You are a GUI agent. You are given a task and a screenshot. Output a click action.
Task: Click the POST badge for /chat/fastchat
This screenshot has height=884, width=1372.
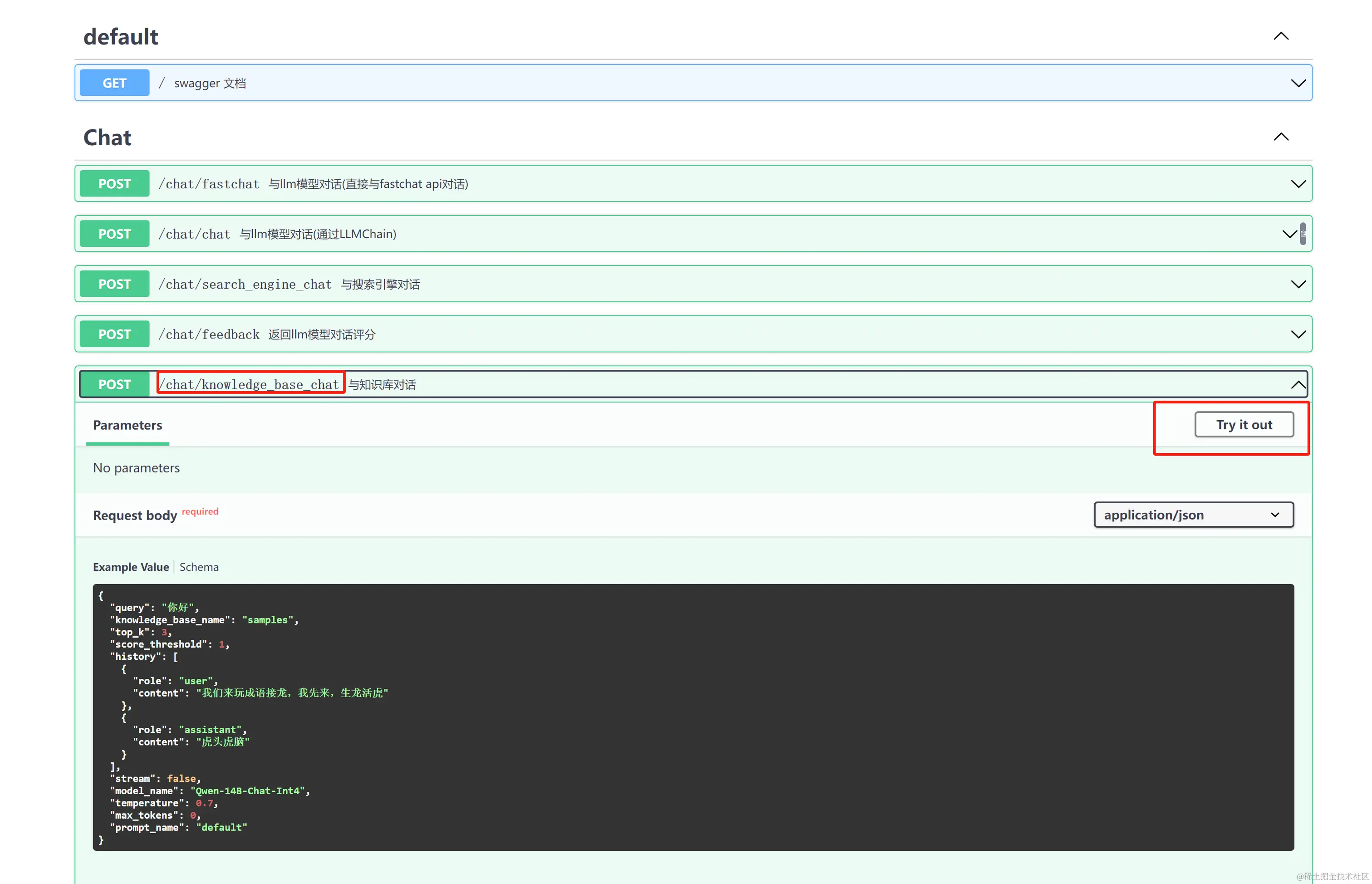(x=114, y=184)
